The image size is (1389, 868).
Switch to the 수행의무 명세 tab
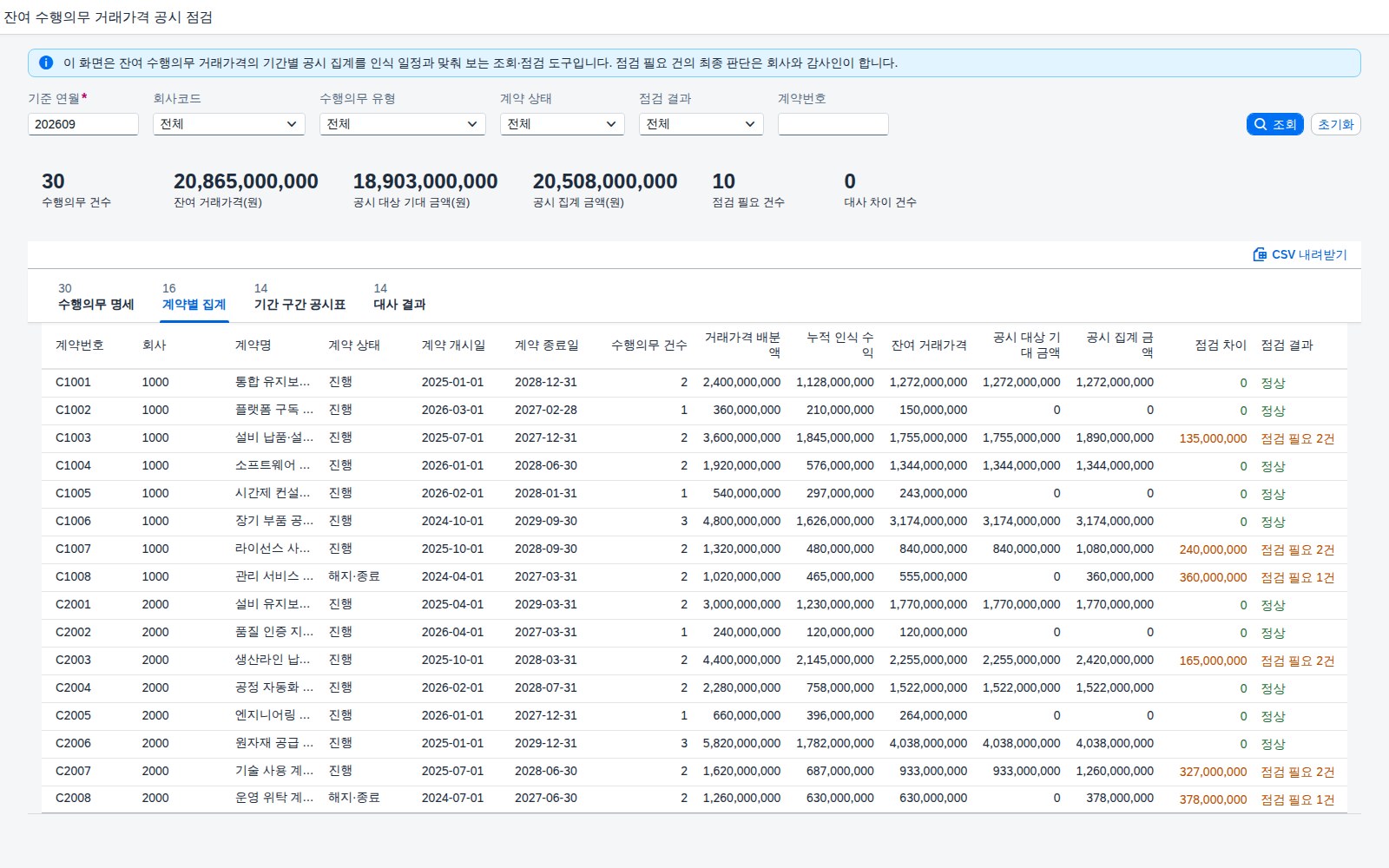tap(95, 297)
